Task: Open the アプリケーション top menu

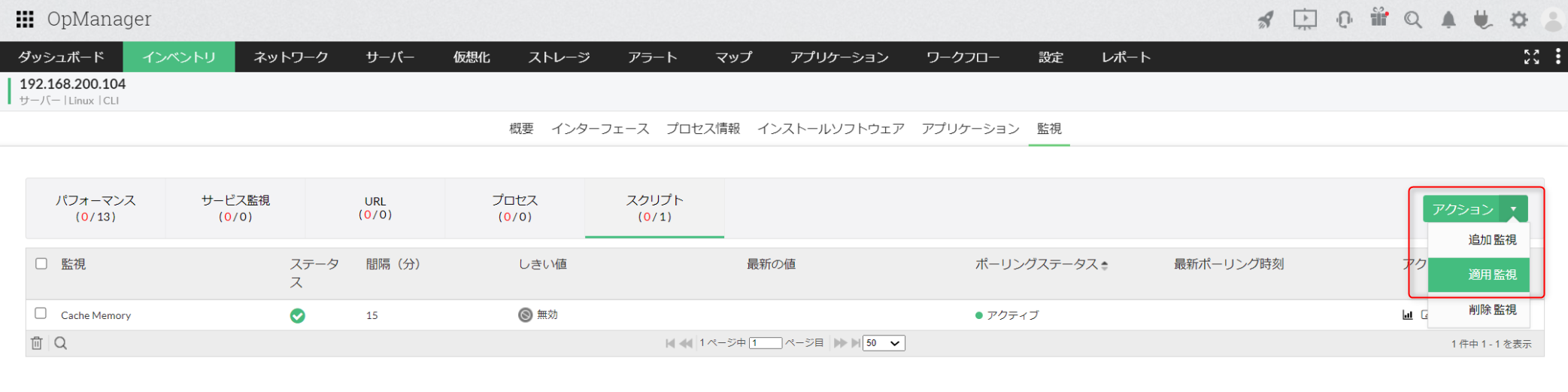Action: click(839, 57)
